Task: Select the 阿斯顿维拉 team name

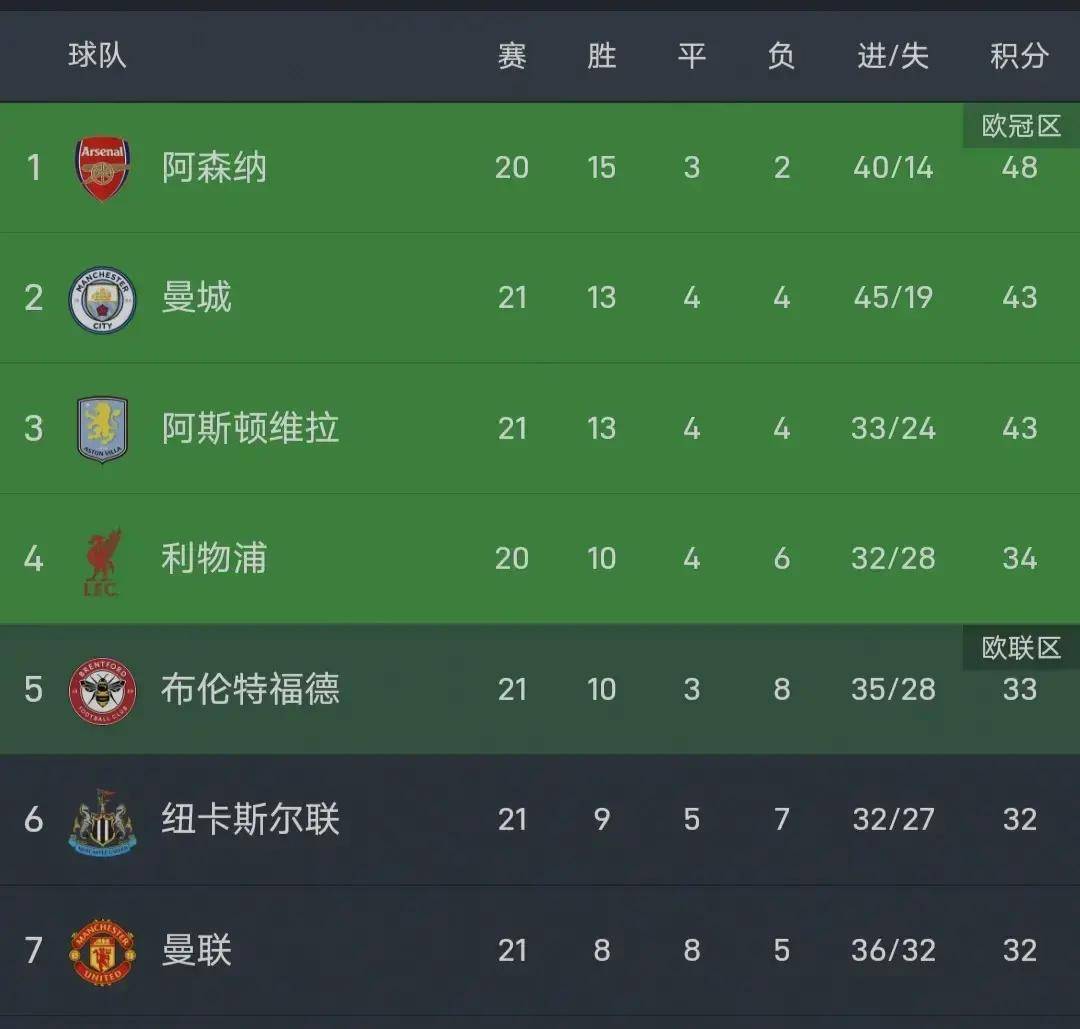Action: 250,429
